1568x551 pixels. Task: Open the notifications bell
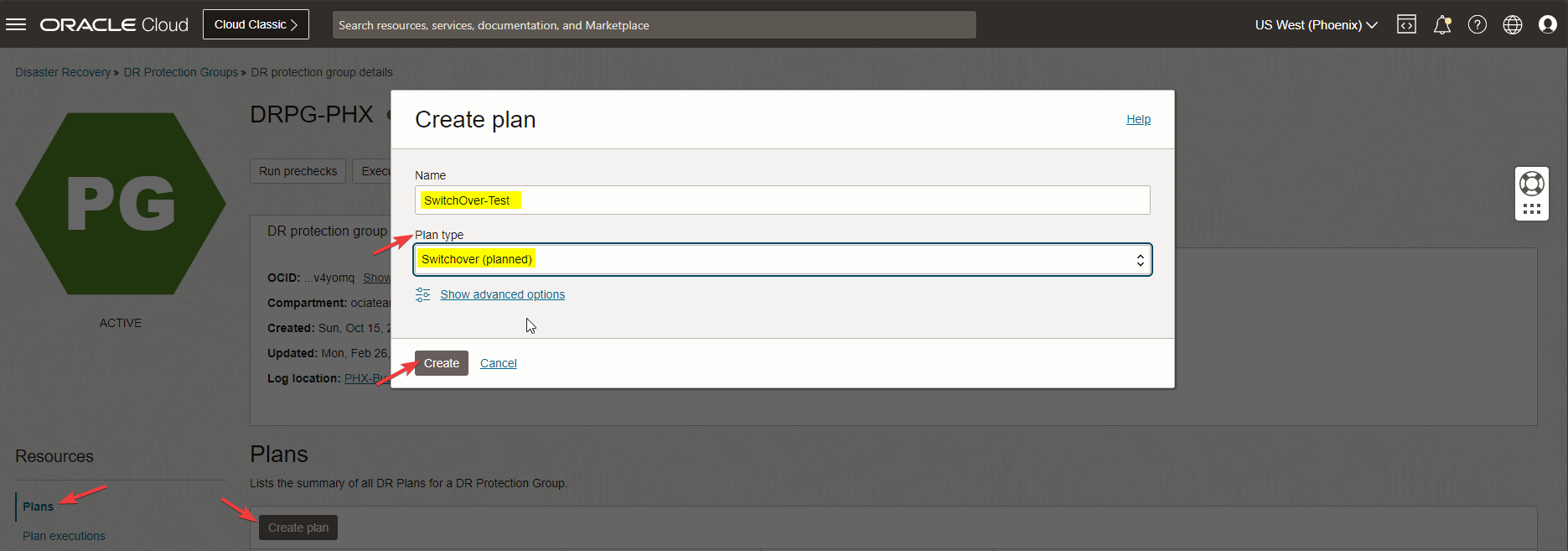pyautogui.click(x=1441, y=25)
